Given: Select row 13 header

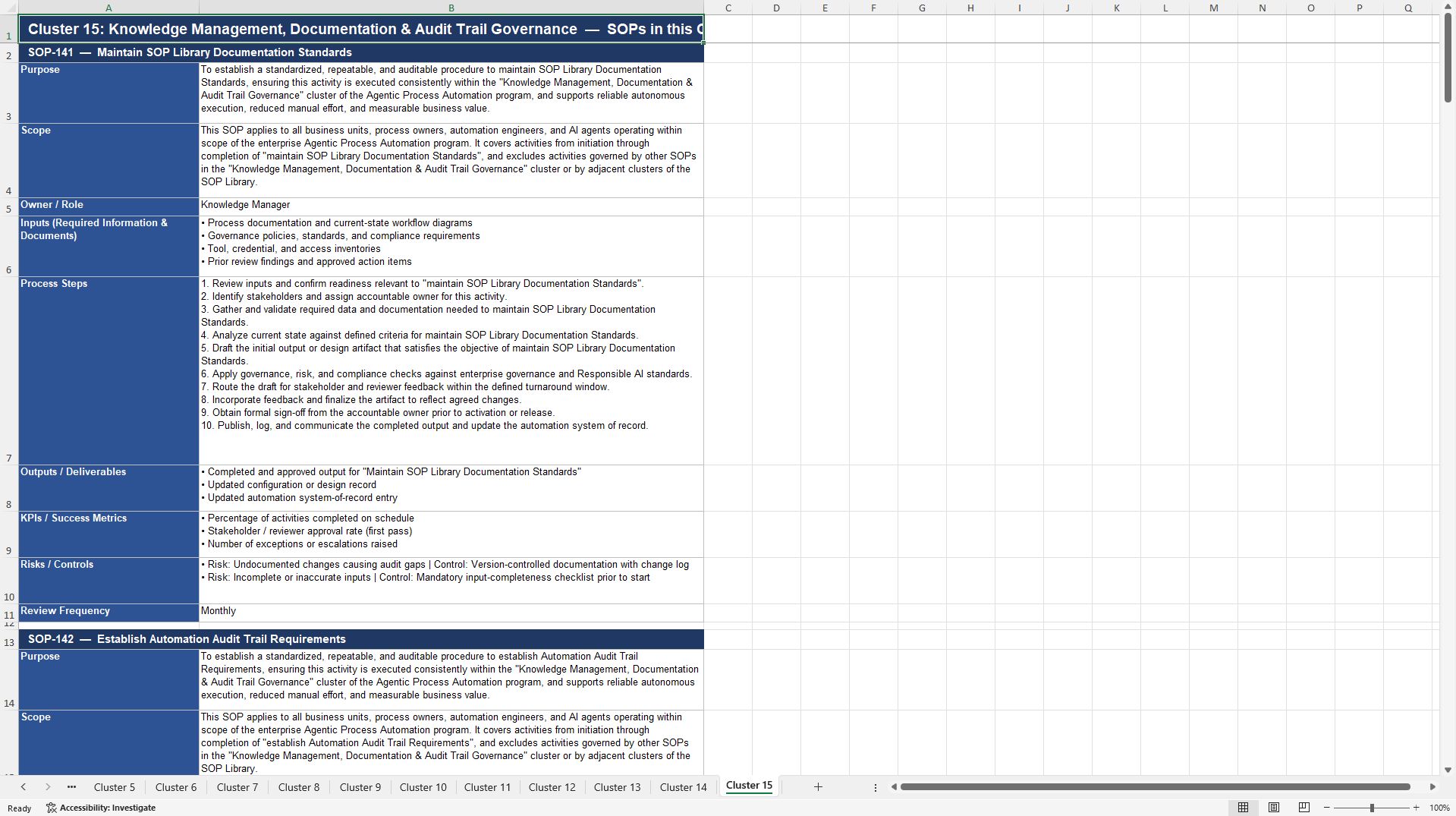Looking at the screenshot, I should (9, 639).
